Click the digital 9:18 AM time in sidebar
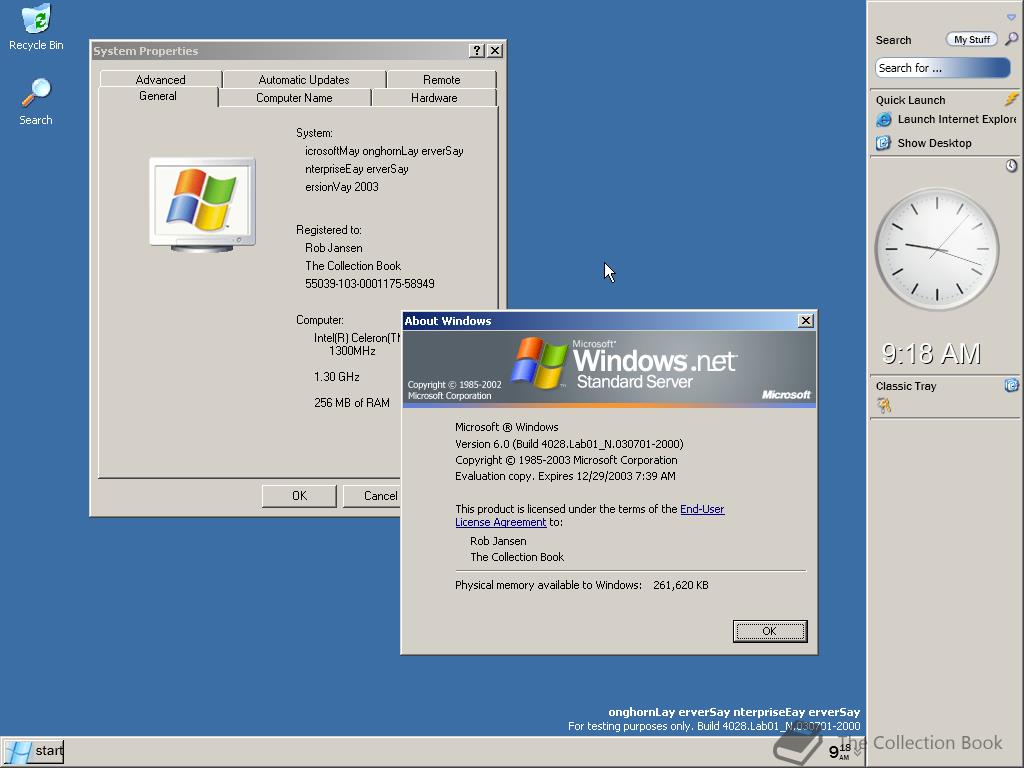The height and width of the screenshot is (768, 1024). tap(931, 353)
